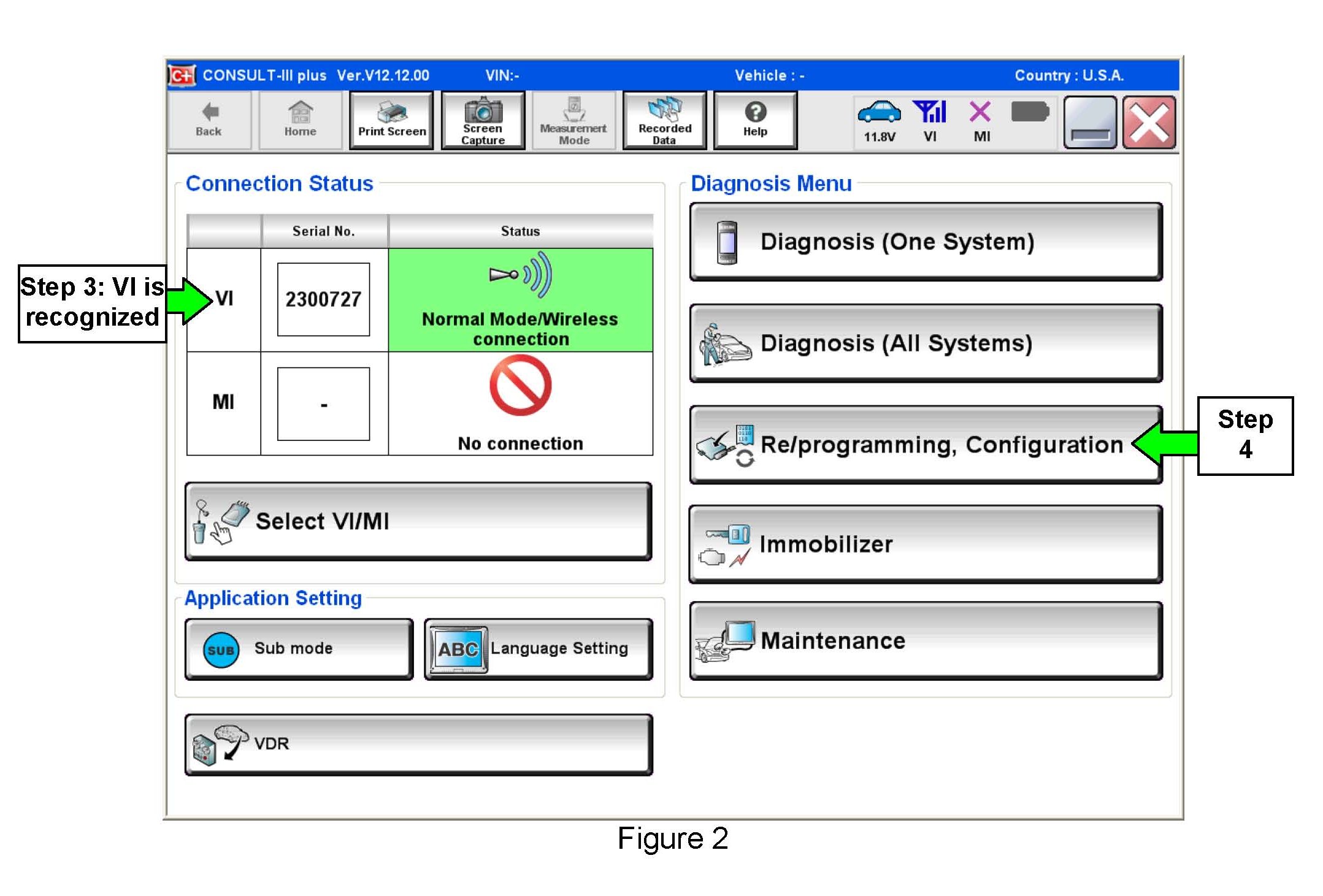
Task: Click the battery level indicator icon
Action: point(1030,113)
